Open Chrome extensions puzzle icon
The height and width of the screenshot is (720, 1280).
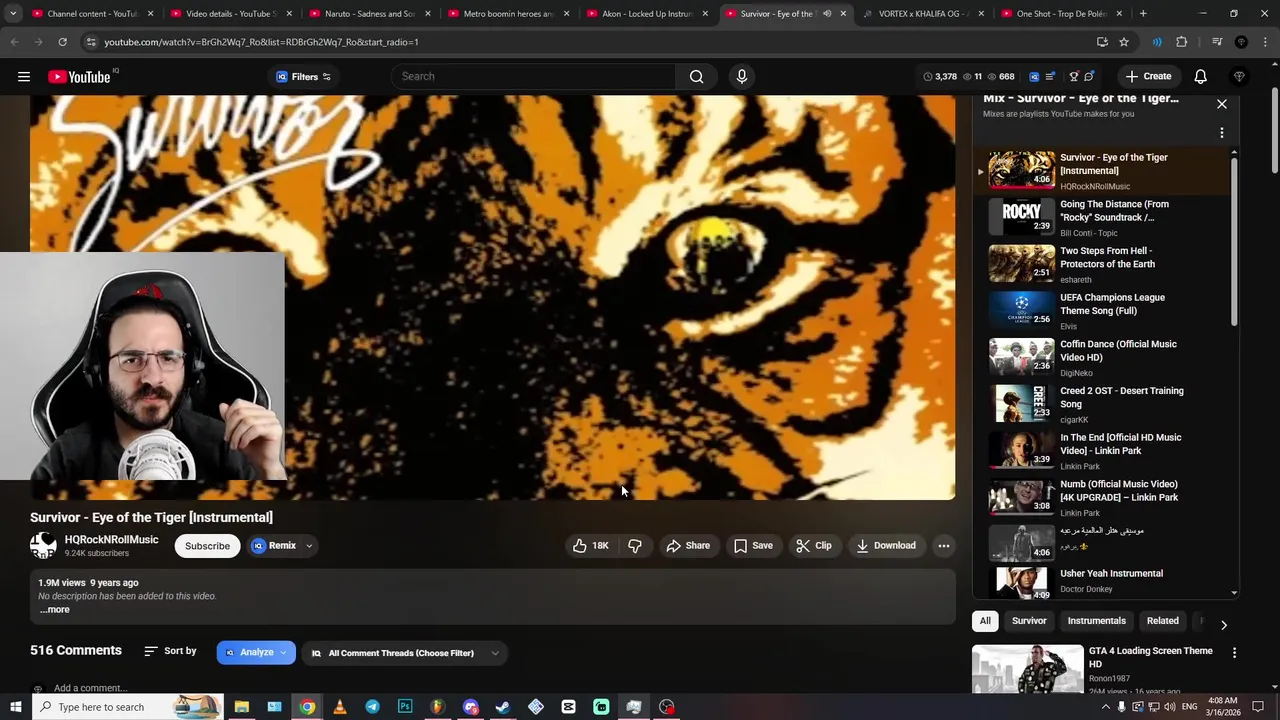coord(1181,42)
